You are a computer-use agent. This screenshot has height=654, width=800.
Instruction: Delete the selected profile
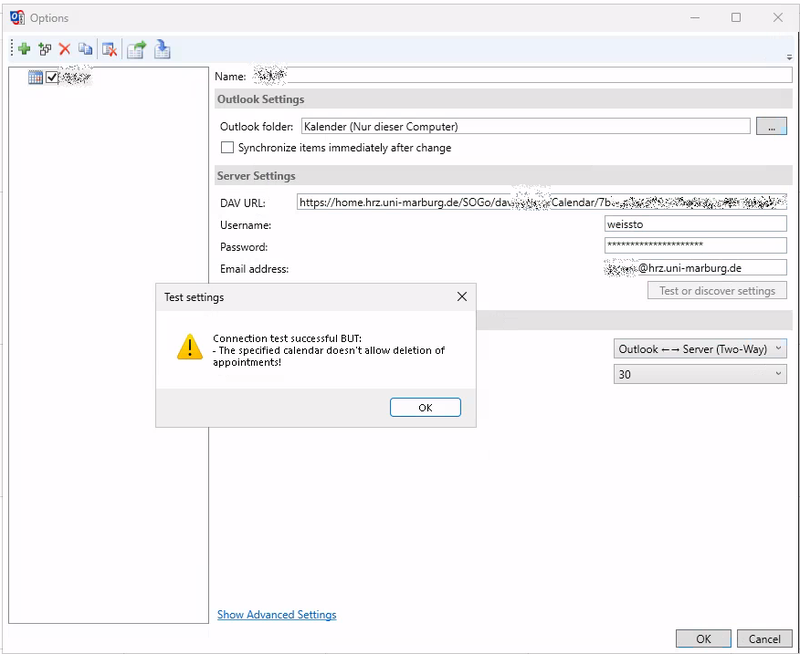[x=64, y=48]
